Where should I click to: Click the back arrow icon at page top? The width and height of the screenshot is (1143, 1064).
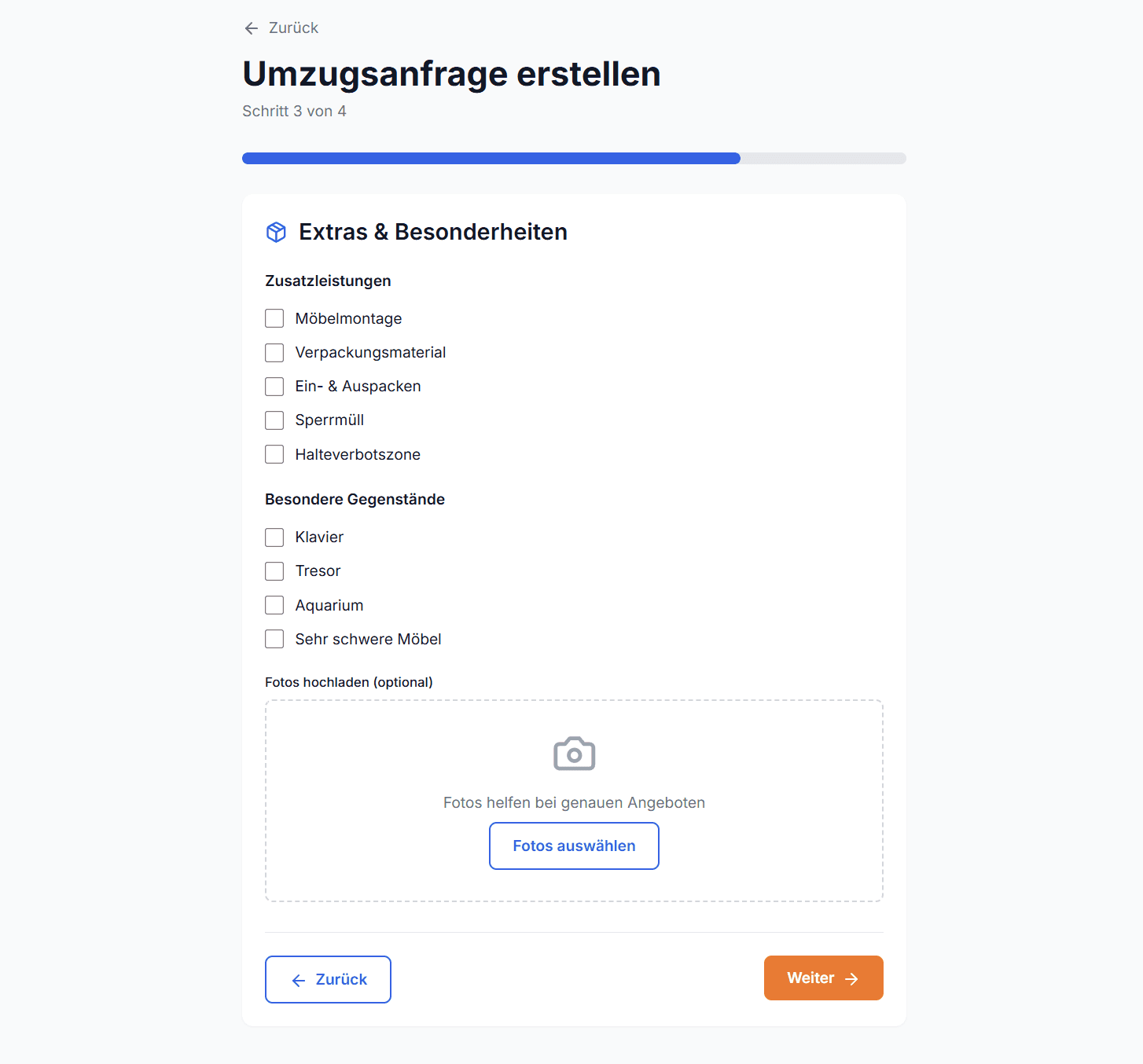[x=252, y=28]
